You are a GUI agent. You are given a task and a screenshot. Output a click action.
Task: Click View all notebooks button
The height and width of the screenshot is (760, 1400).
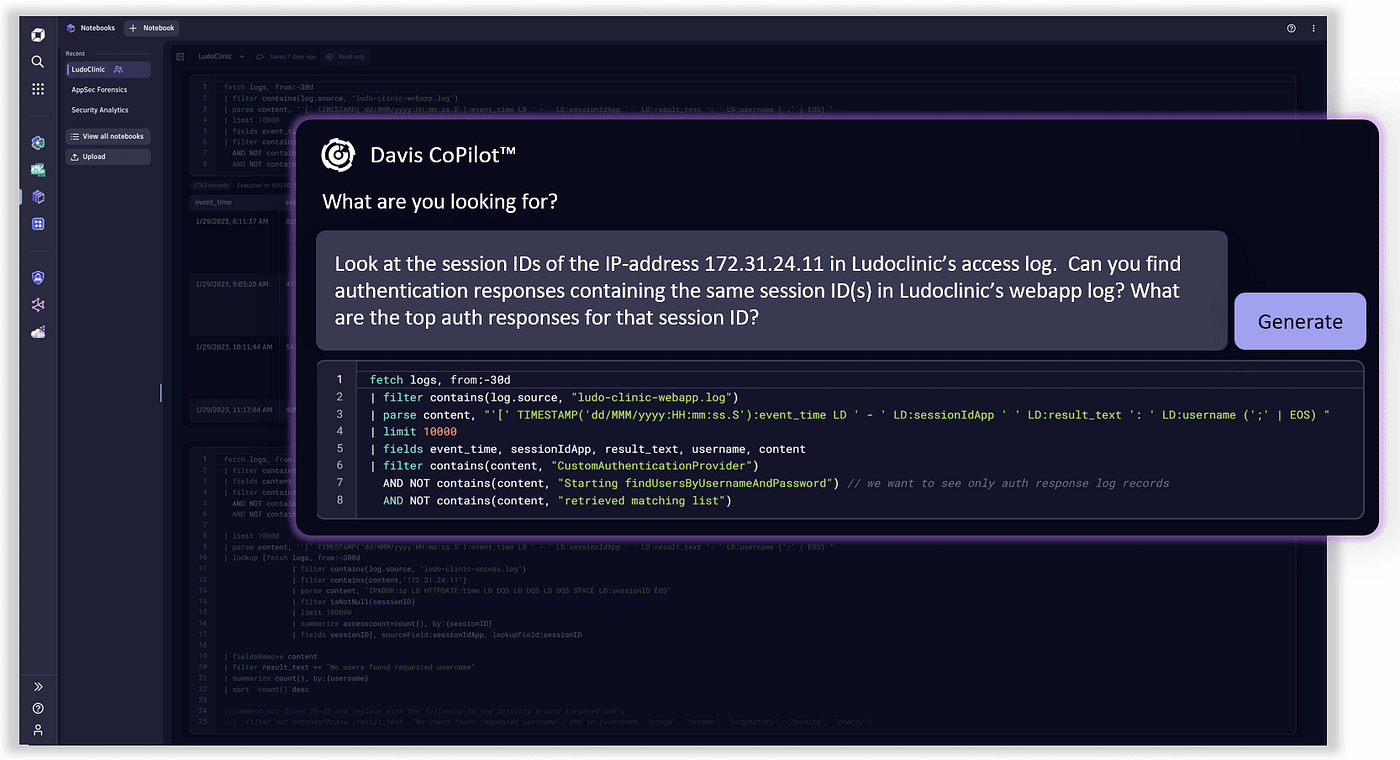point(108,136)
